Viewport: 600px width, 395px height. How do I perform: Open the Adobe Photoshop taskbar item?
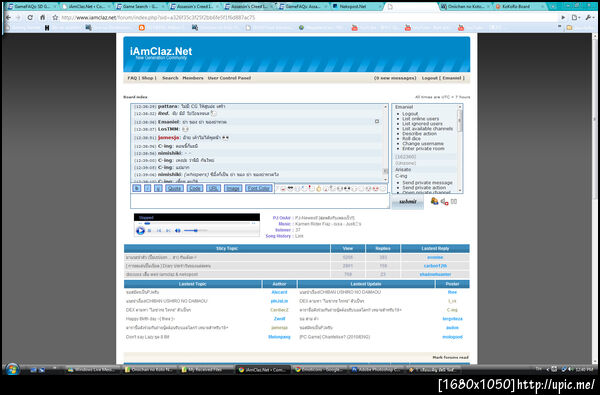[x=376, y=370]
